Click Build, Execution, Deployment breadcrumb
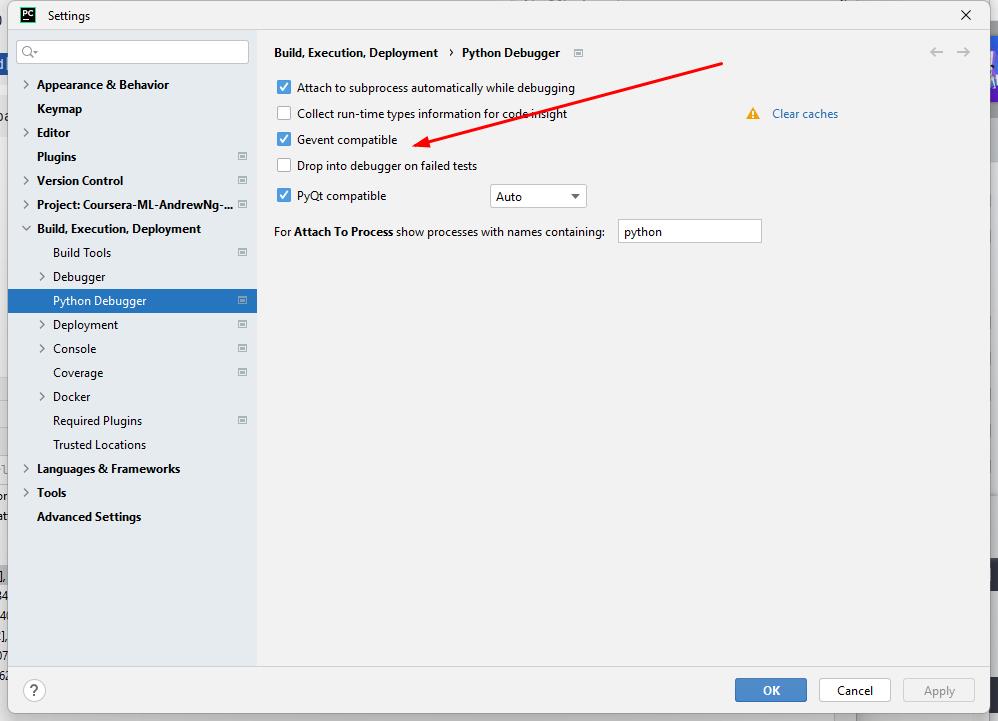Viewport: 998px width, 721px height. 356,53
